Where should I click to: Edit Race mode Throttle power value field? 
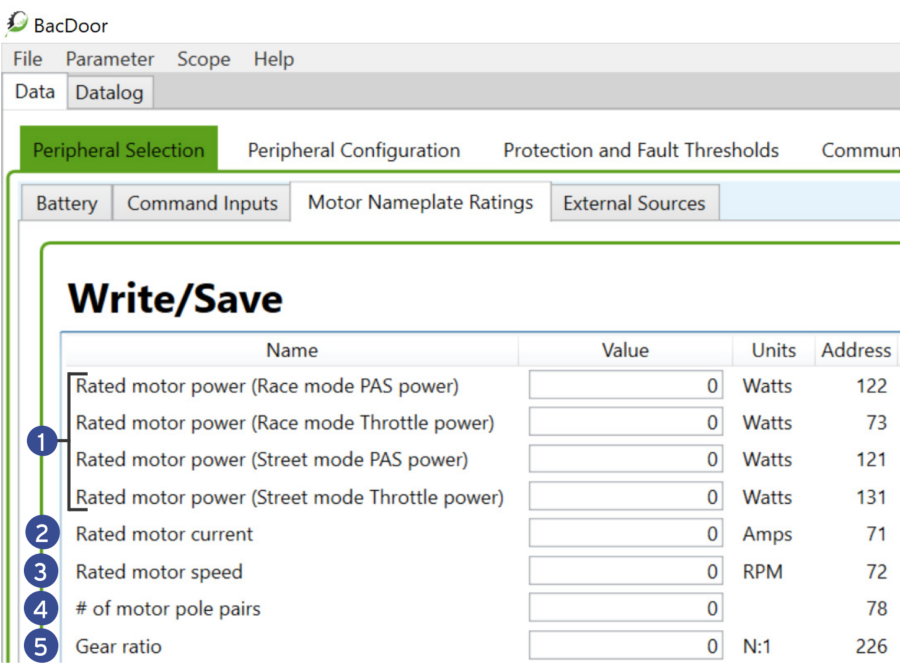(x=626, y=422)
